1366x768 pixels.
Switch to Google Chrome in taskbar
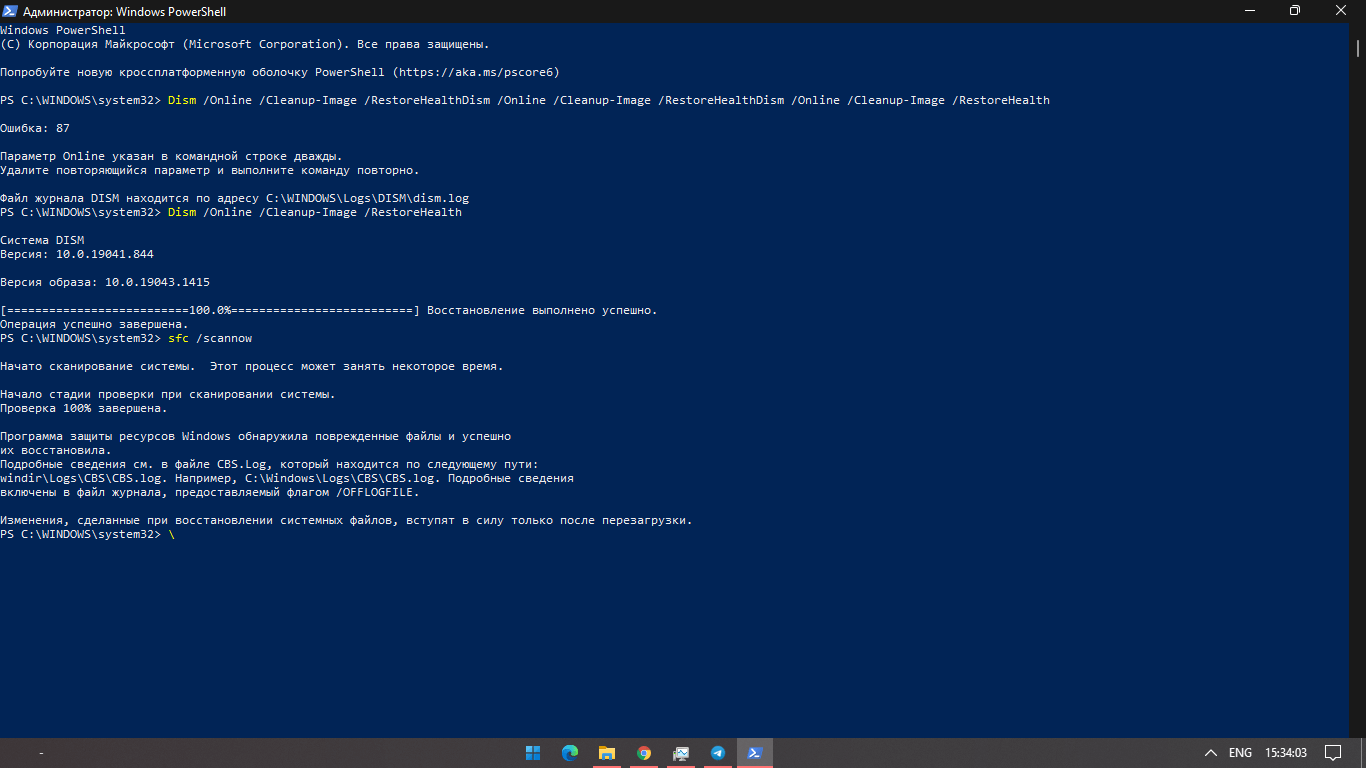[644, 753]
